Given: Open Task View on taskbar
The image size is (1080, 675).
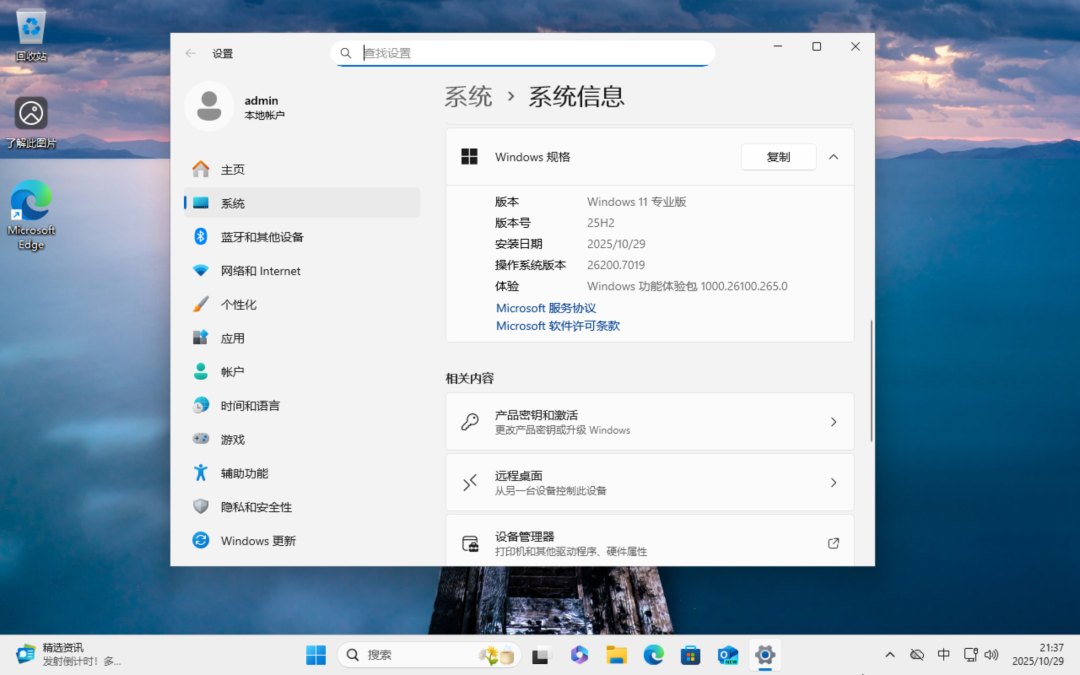Looking at the screenshot, I should pyautogui.click(x=541, y=654).
